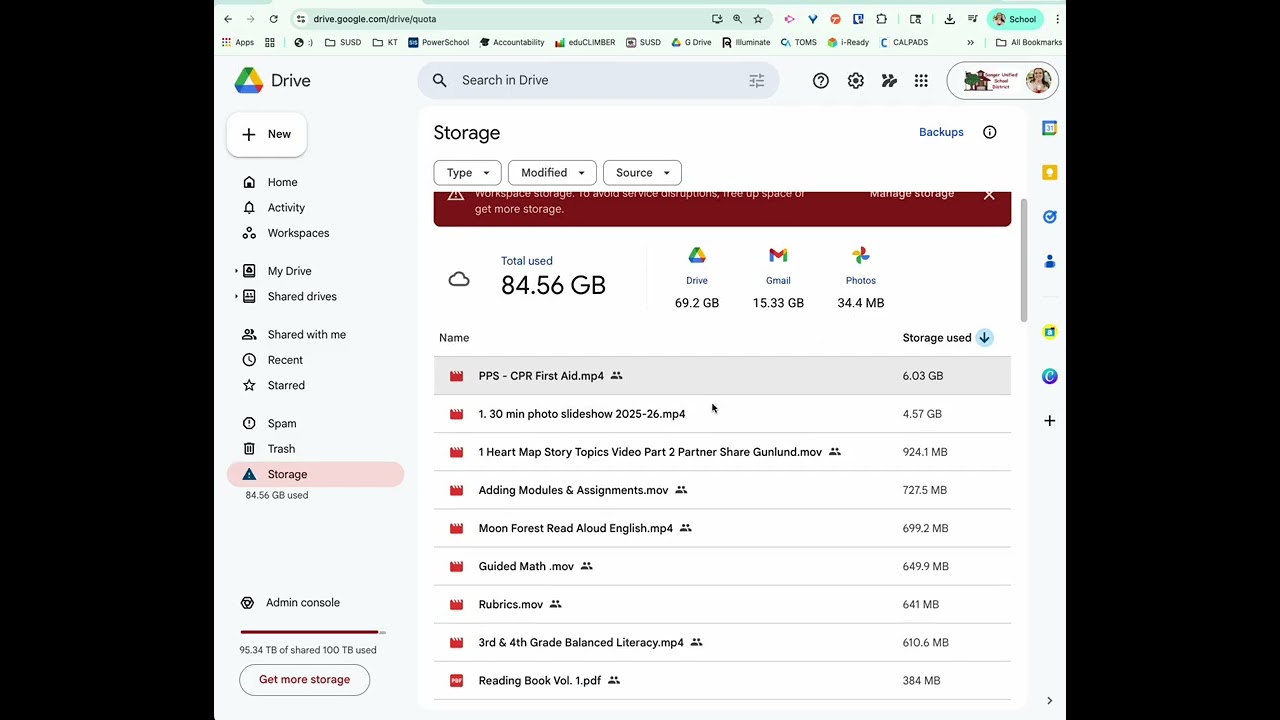Open Contacts in side panel
1280x720 pixels.
pyautogui.click(x=1049, y=261)
